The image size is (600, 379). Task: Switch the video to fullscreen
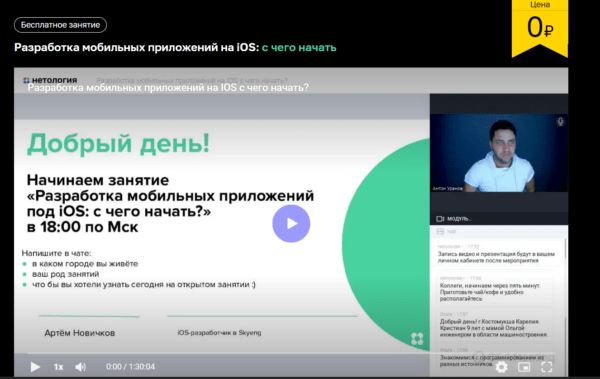pos(547,367)
